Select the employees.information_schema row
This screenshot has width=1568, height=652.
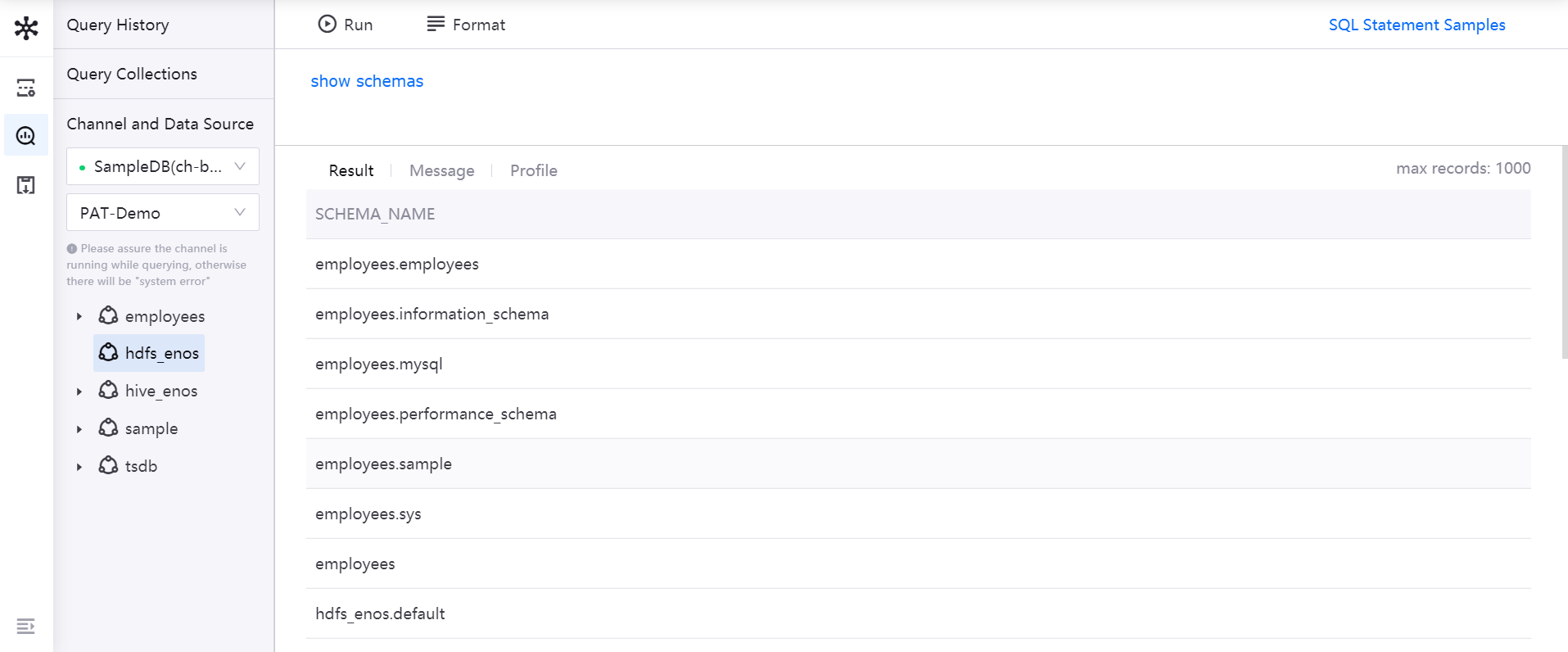[919, 314]
